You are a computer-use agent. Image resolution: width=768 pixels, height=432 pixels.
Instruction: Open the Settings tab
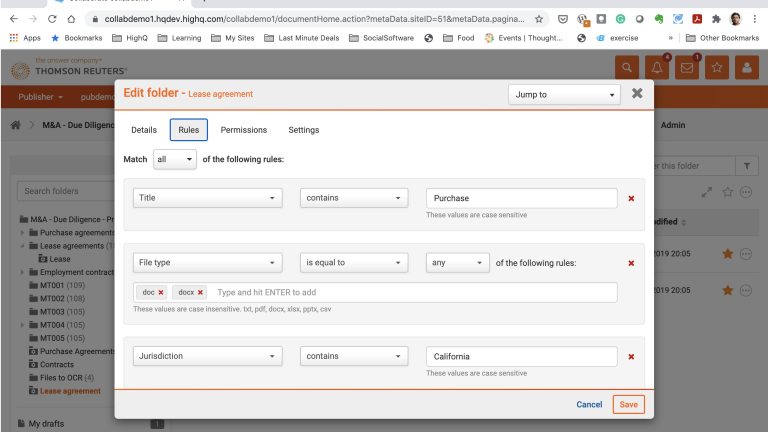pos(303,130)
